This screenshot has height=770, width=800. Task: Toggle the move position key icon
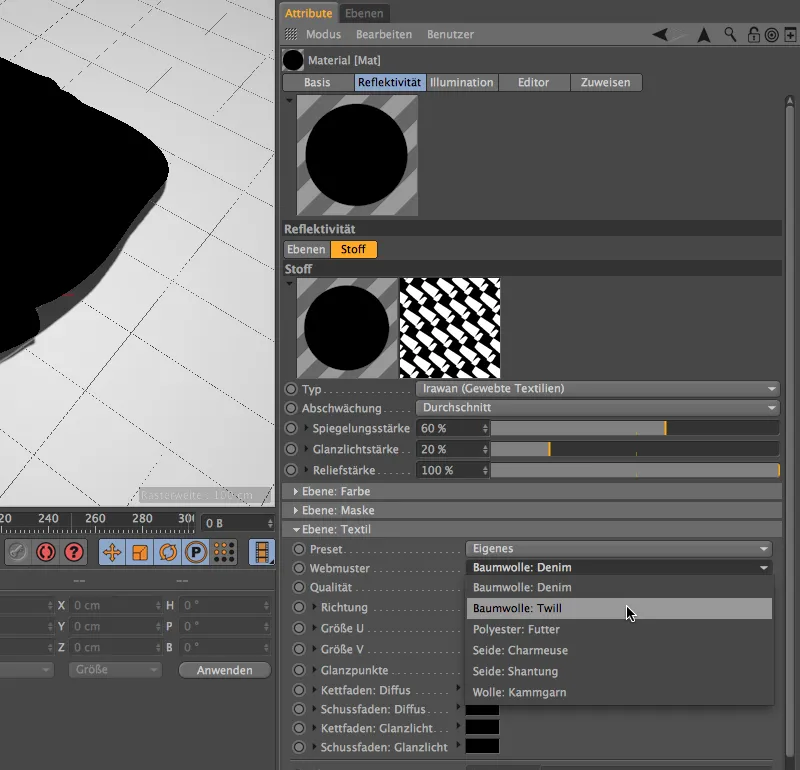(112, 552)
